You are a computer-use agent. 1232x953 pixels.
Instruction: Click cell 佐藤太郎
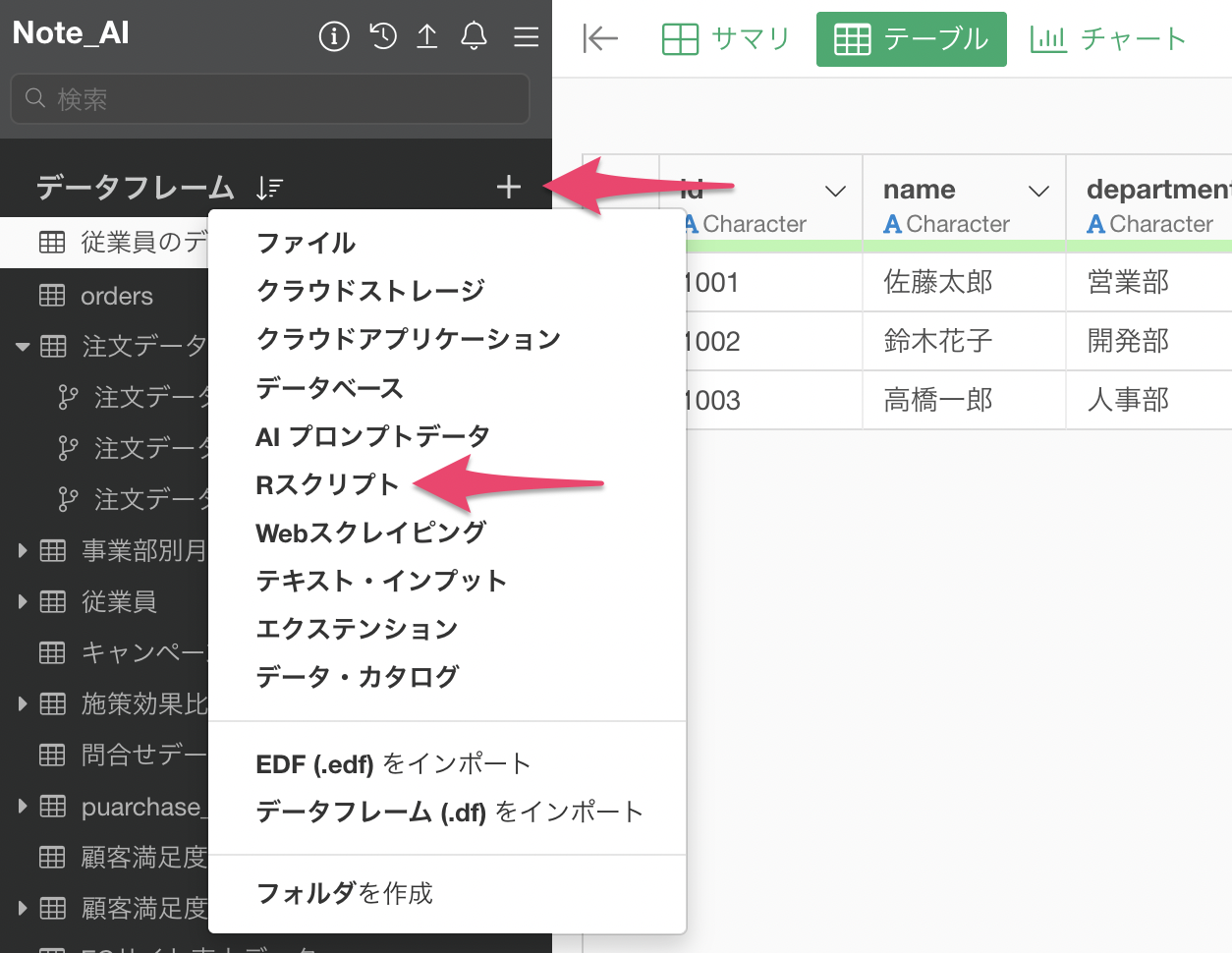coord(964,283)
